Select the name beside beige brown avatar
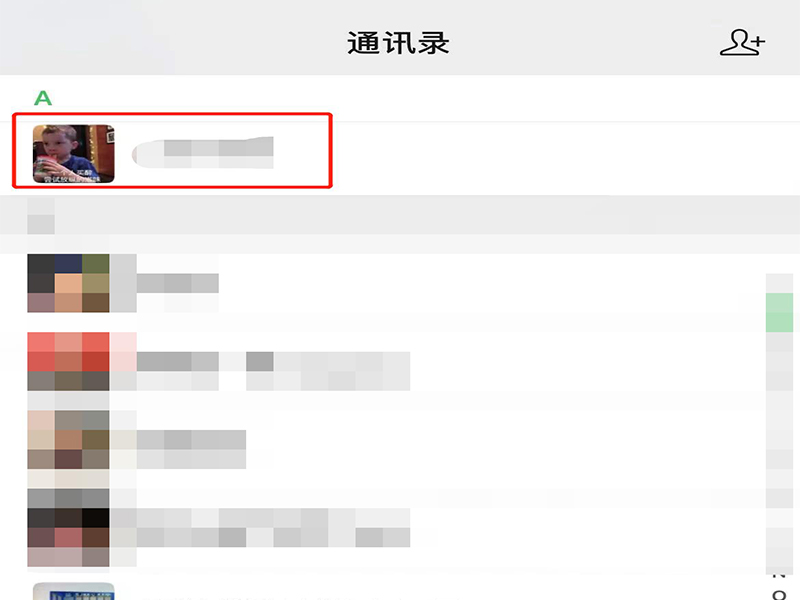Viewport: 800px width, 600px height. (x=191, y=449)
